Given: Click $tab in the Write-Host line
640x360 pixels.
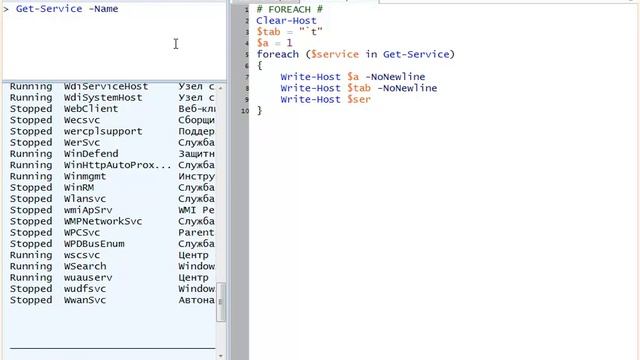Looking at the screenshot, I should 359,88.
